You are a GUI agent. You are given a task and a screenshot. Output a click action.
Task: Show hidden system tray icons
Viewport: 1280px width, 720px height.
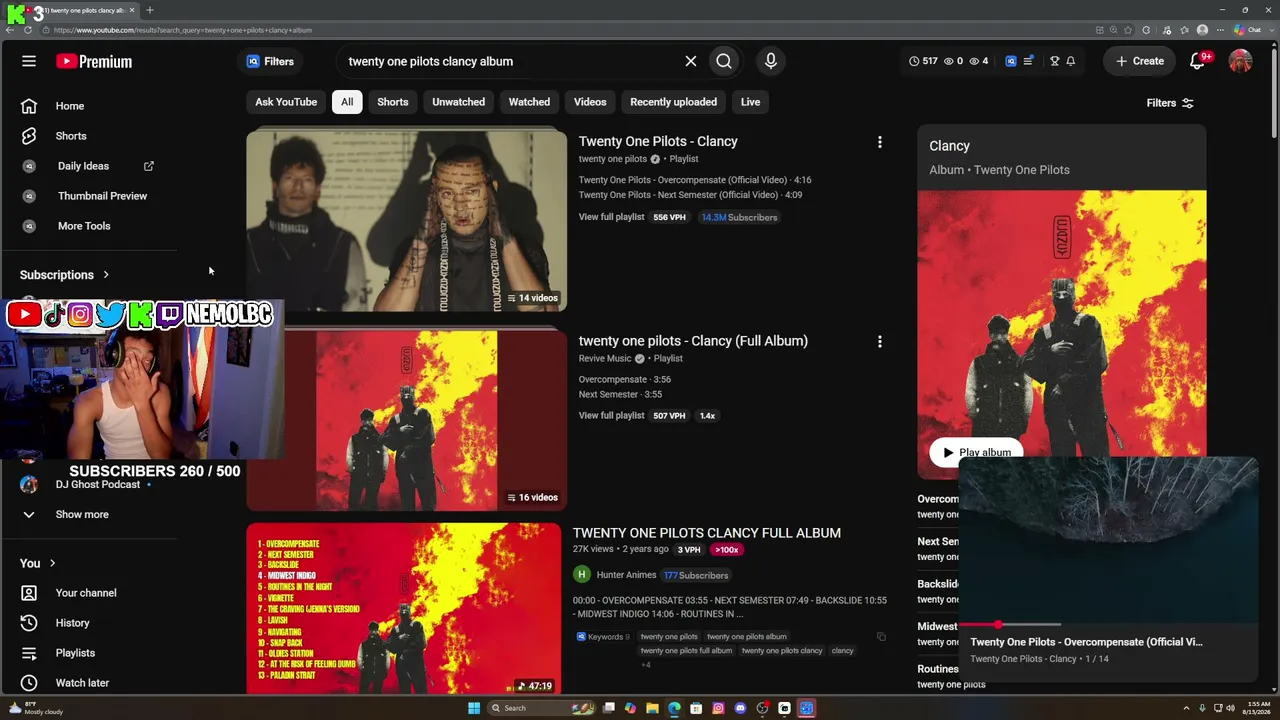click(x=1187, y=708)
